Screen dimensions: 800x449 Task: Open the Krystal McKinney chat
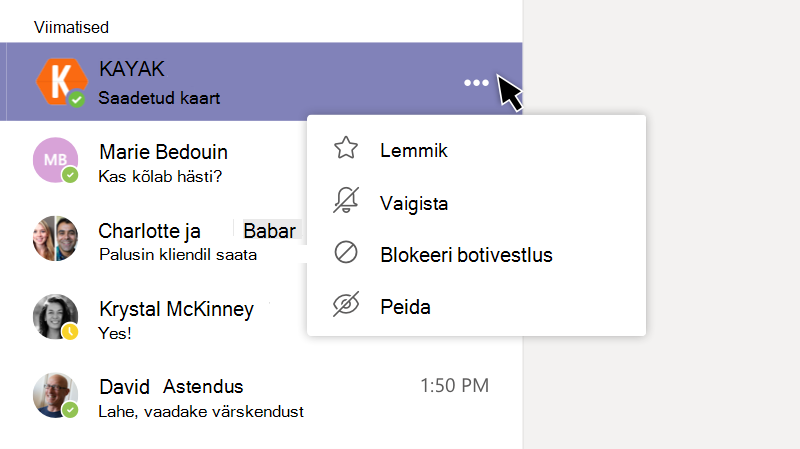point(153,317)
